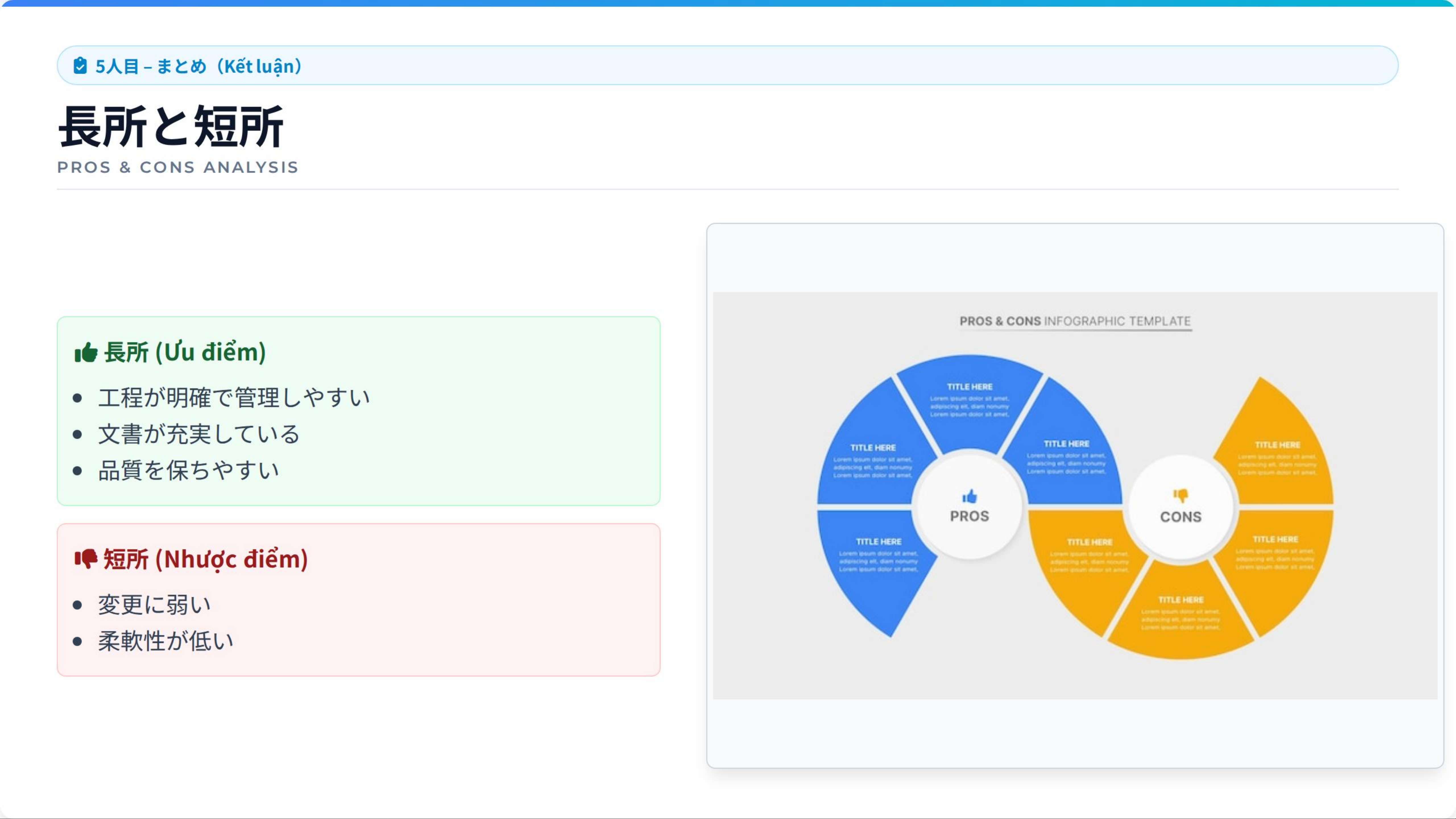This screenshot has width=1456, height=819.
Task: Click the bullet 品質を保ちやすい
Action: 188,470
